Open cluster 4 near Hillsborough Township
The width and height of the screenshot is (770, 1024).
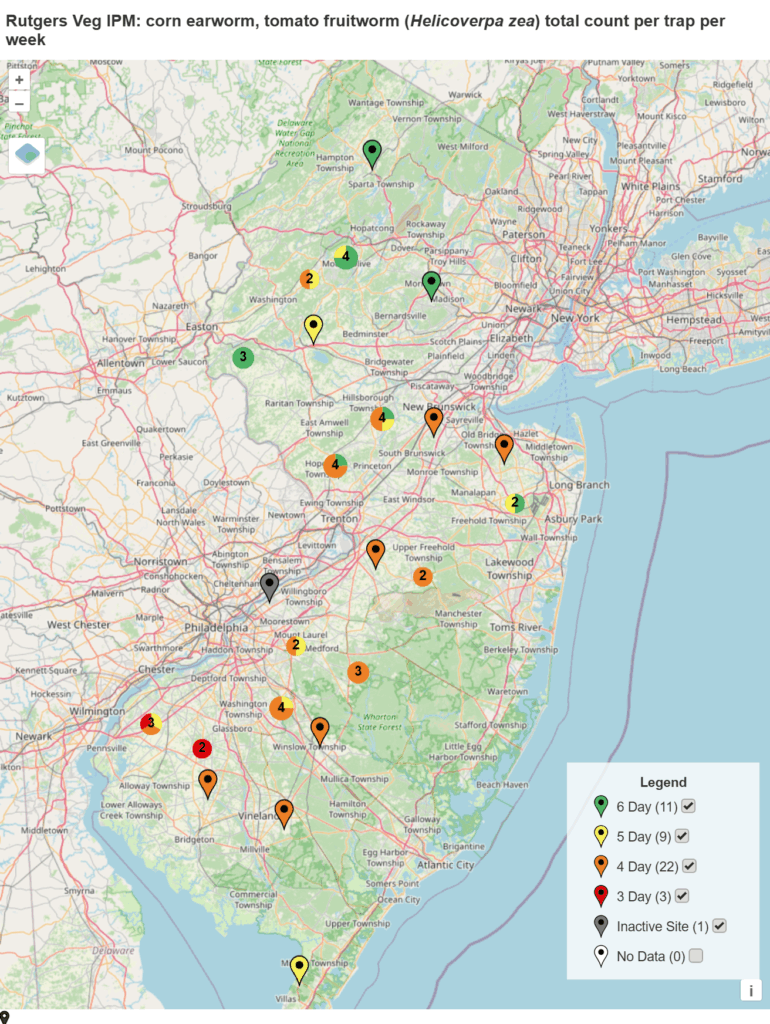coord(382,419)
